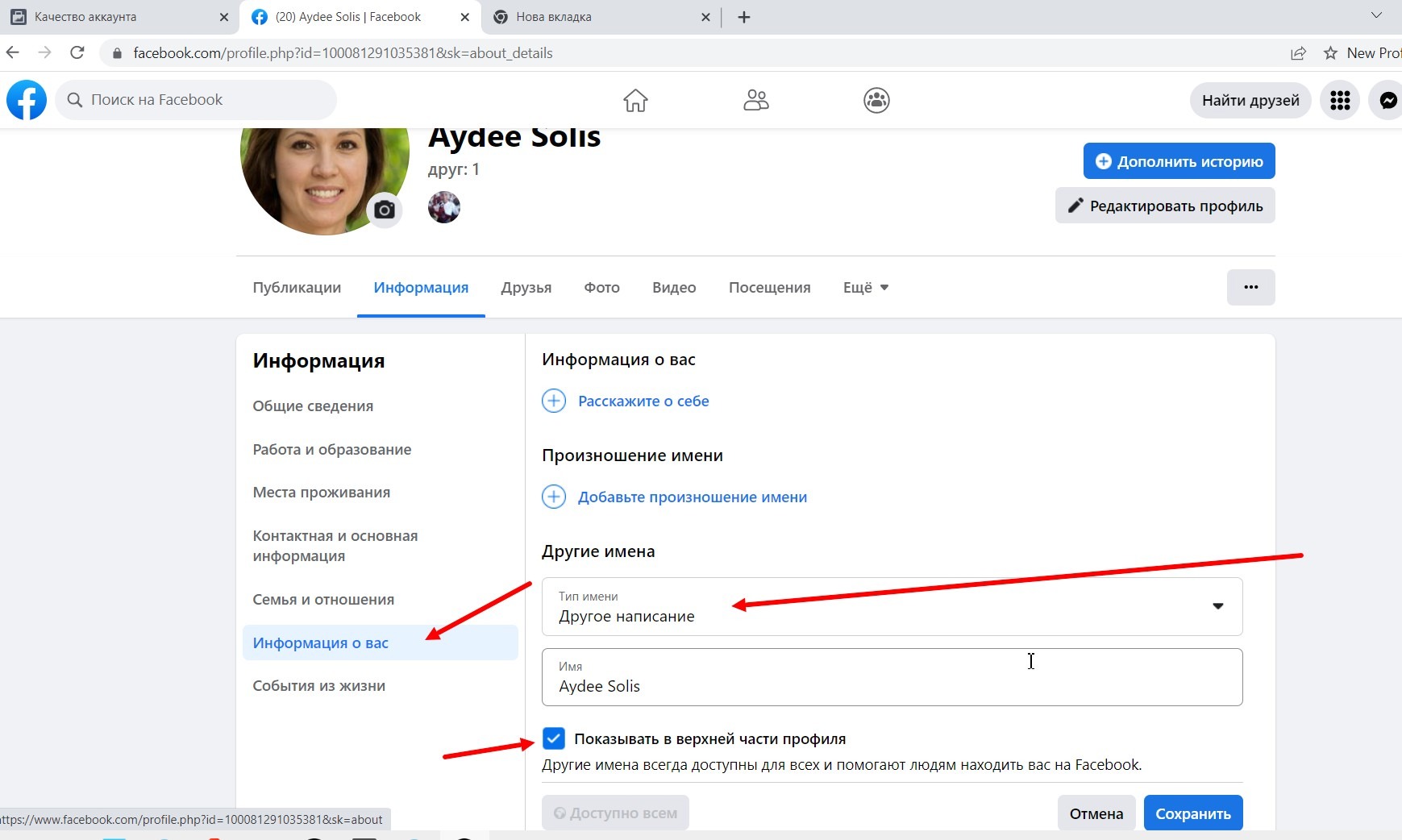Open the Groups icon in top navigation

point(876,100)
